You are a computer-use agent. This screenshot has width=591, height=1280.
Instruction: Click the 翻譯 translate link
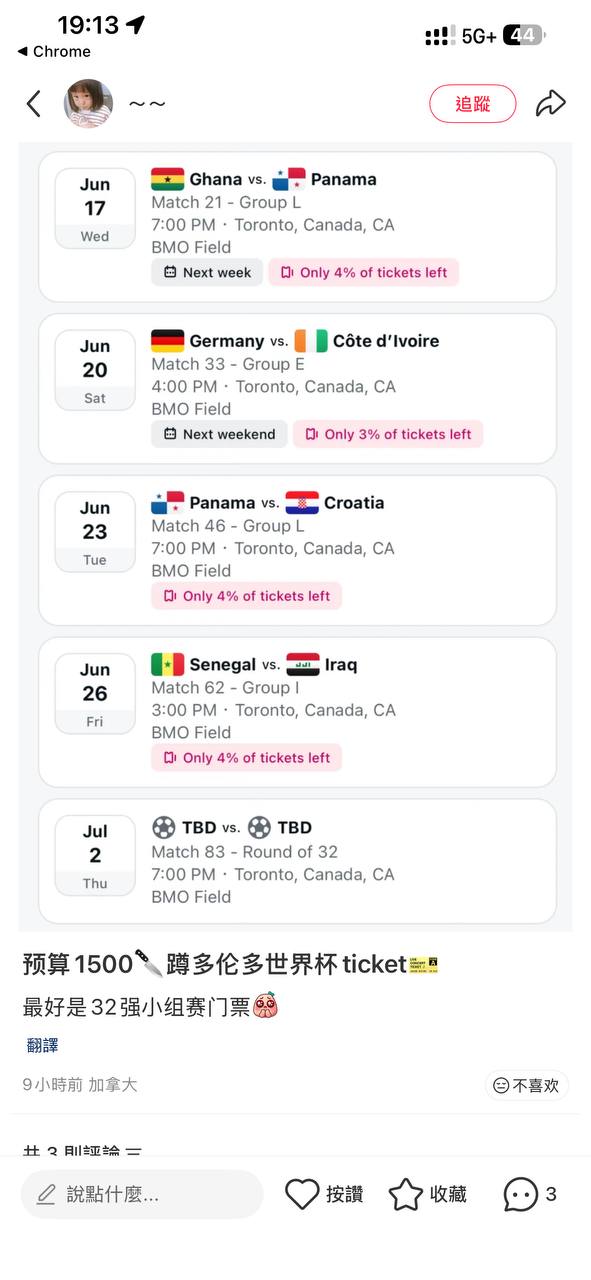click(x=43, y=1045)
